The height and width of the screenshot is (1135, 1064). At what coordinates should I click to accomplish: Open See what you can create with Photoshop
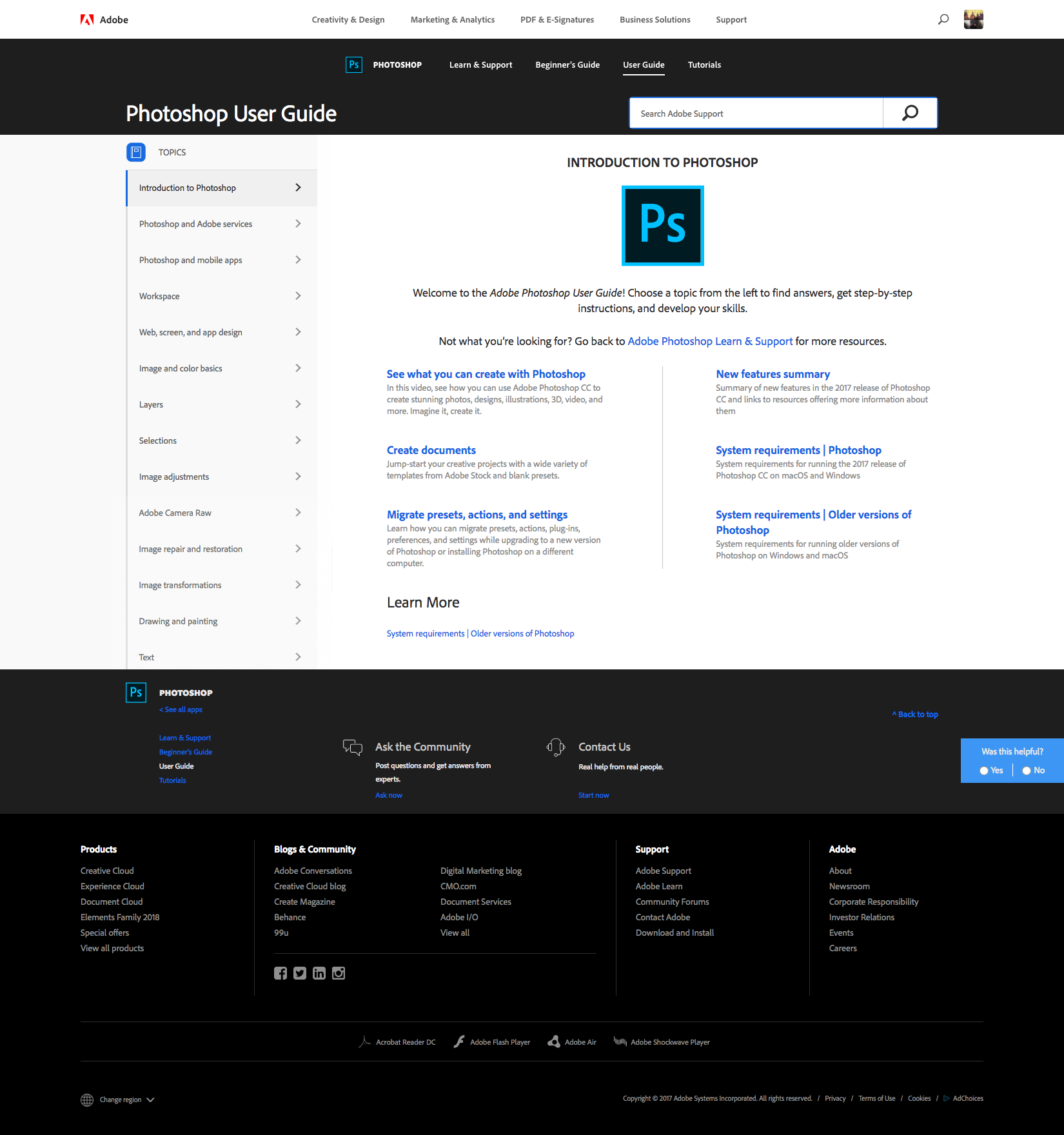tap(486, 374)
